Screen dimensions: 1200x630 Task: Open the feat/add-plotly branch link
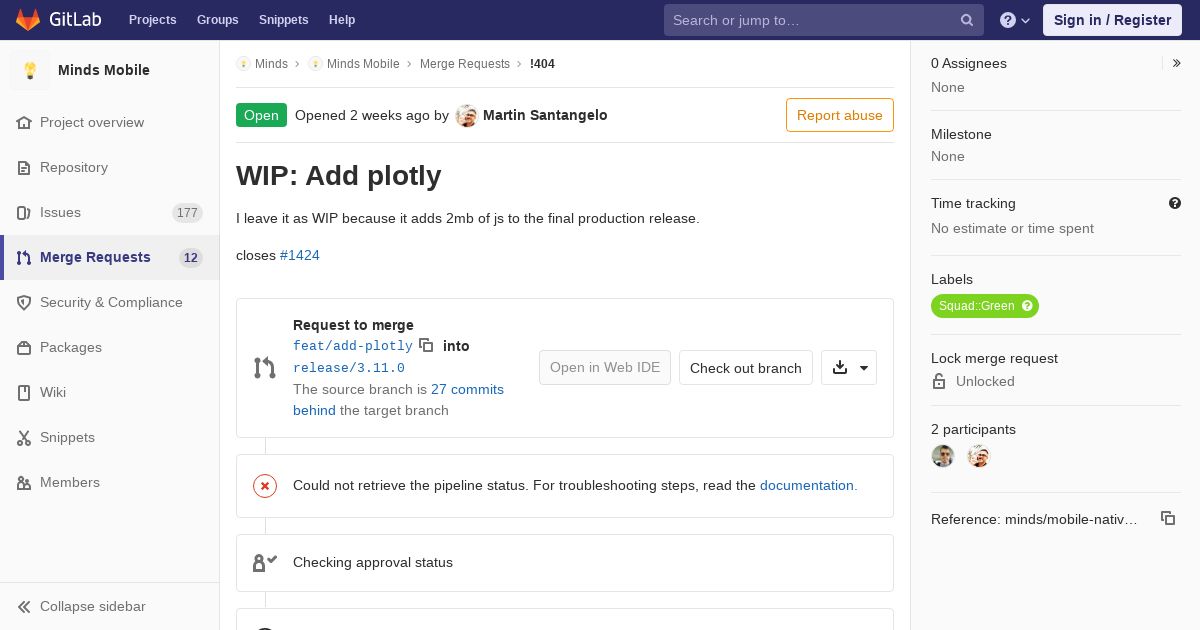click(x=353, y=346)
